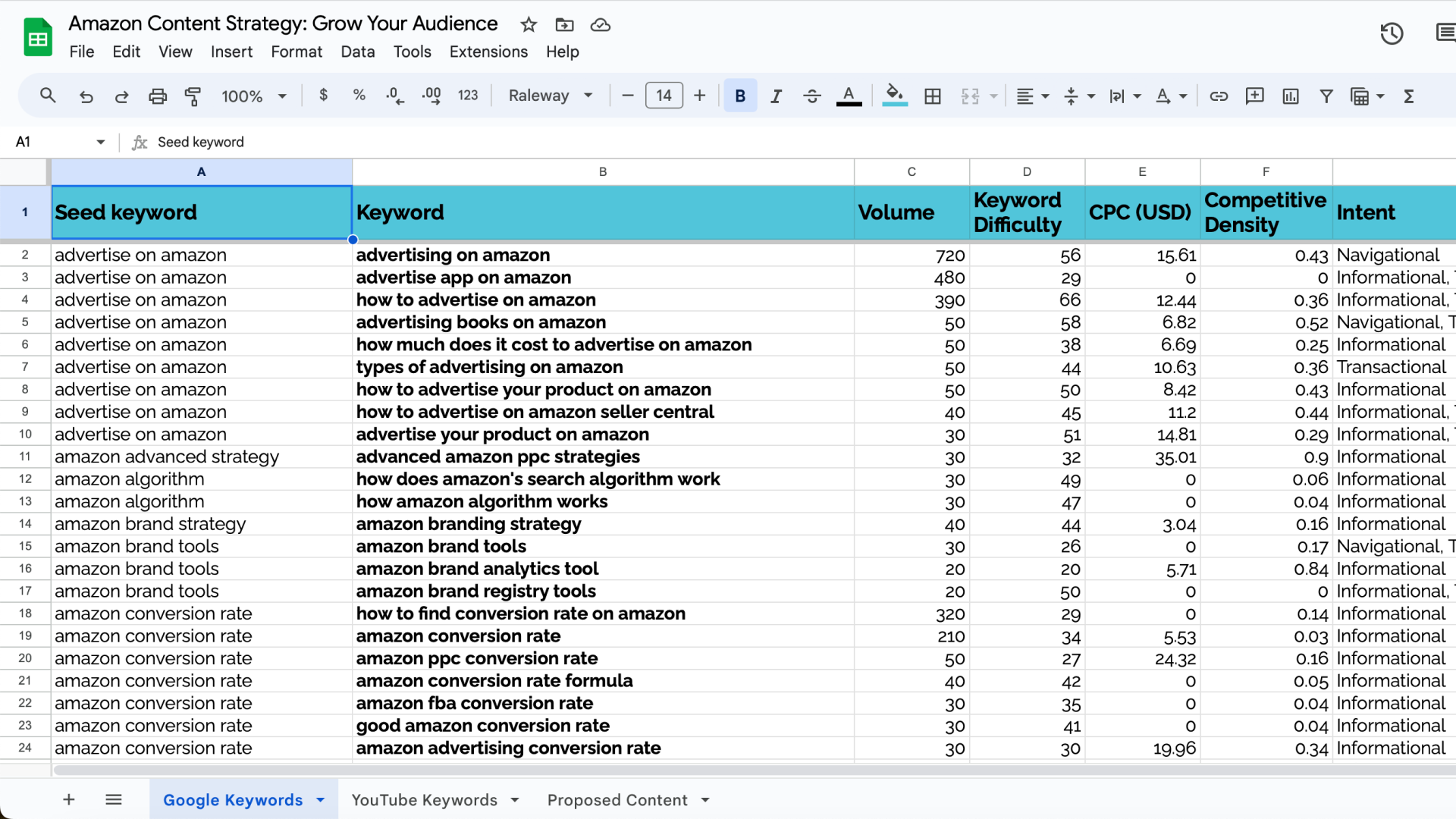The height and width of the screenshot is (819, 1456).
Task: Open the insert link tool
Action: click(1219, 96)
